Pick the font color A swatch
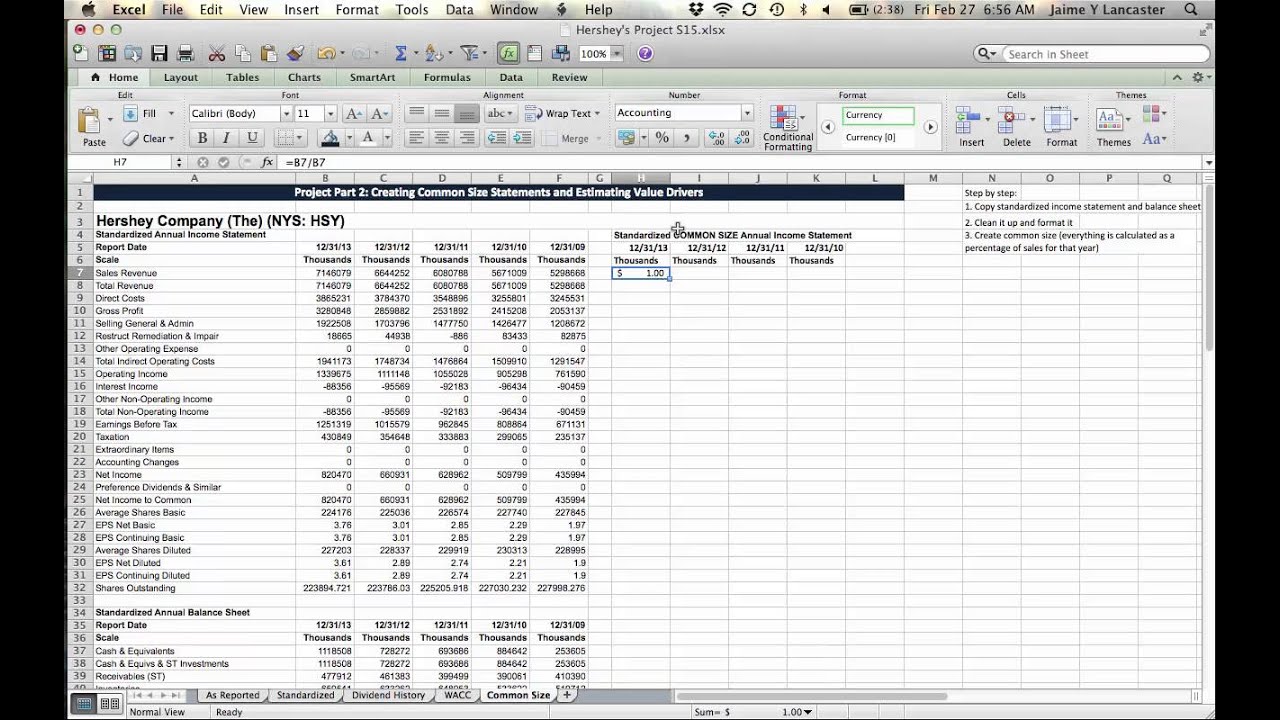 [x=368, y=138]
